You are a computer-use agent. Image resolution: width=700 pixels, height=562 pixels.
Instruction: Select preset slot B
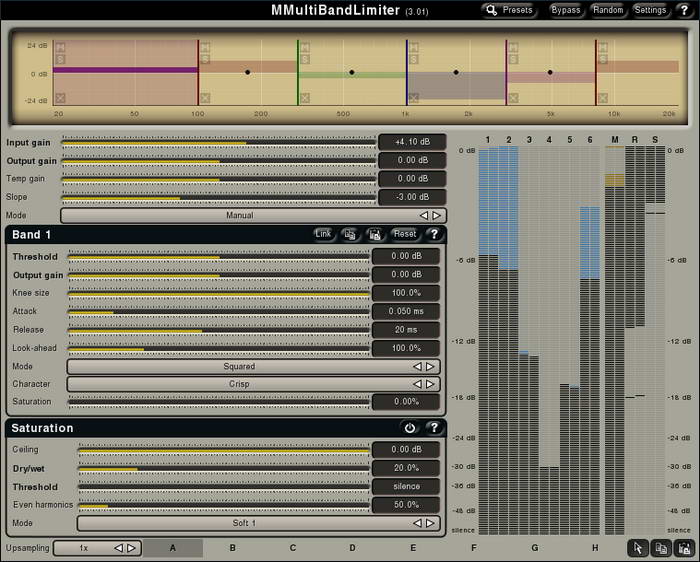coord(233,548)
